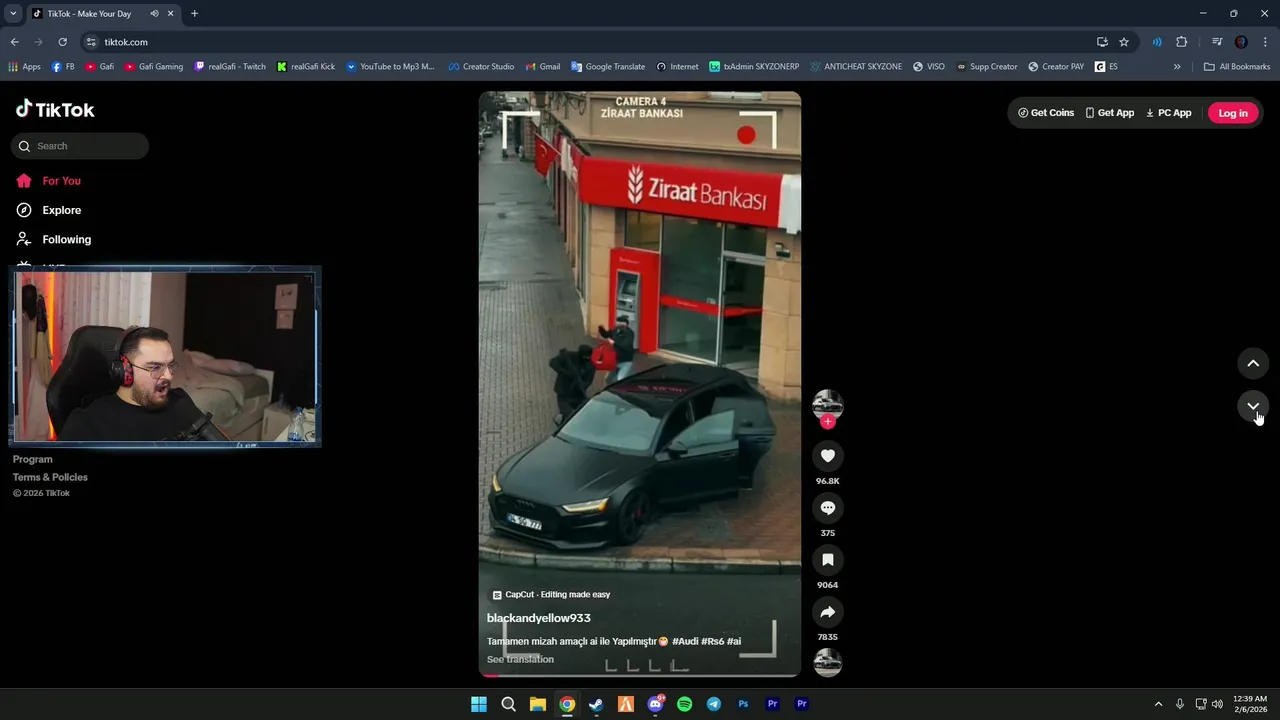This screenshot has width=1280, height=720.
Task: Click the PC App button
Action: (x=1169, y=113)
